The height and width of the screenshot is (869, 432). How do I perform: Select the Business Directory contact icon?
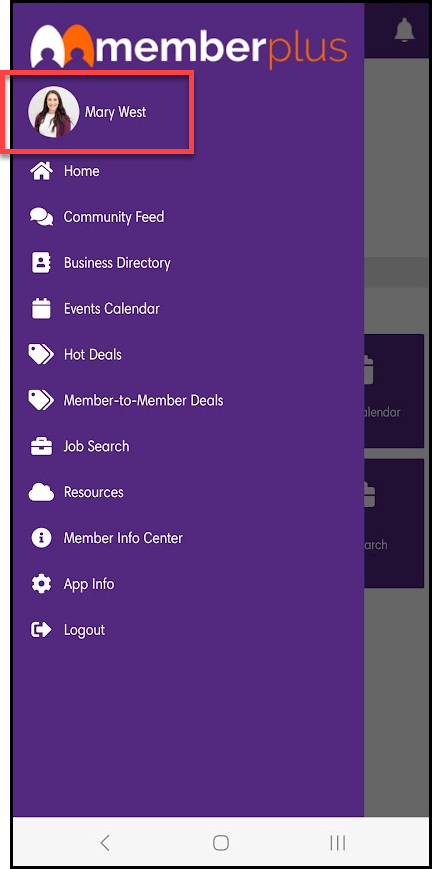pos(42,263)
